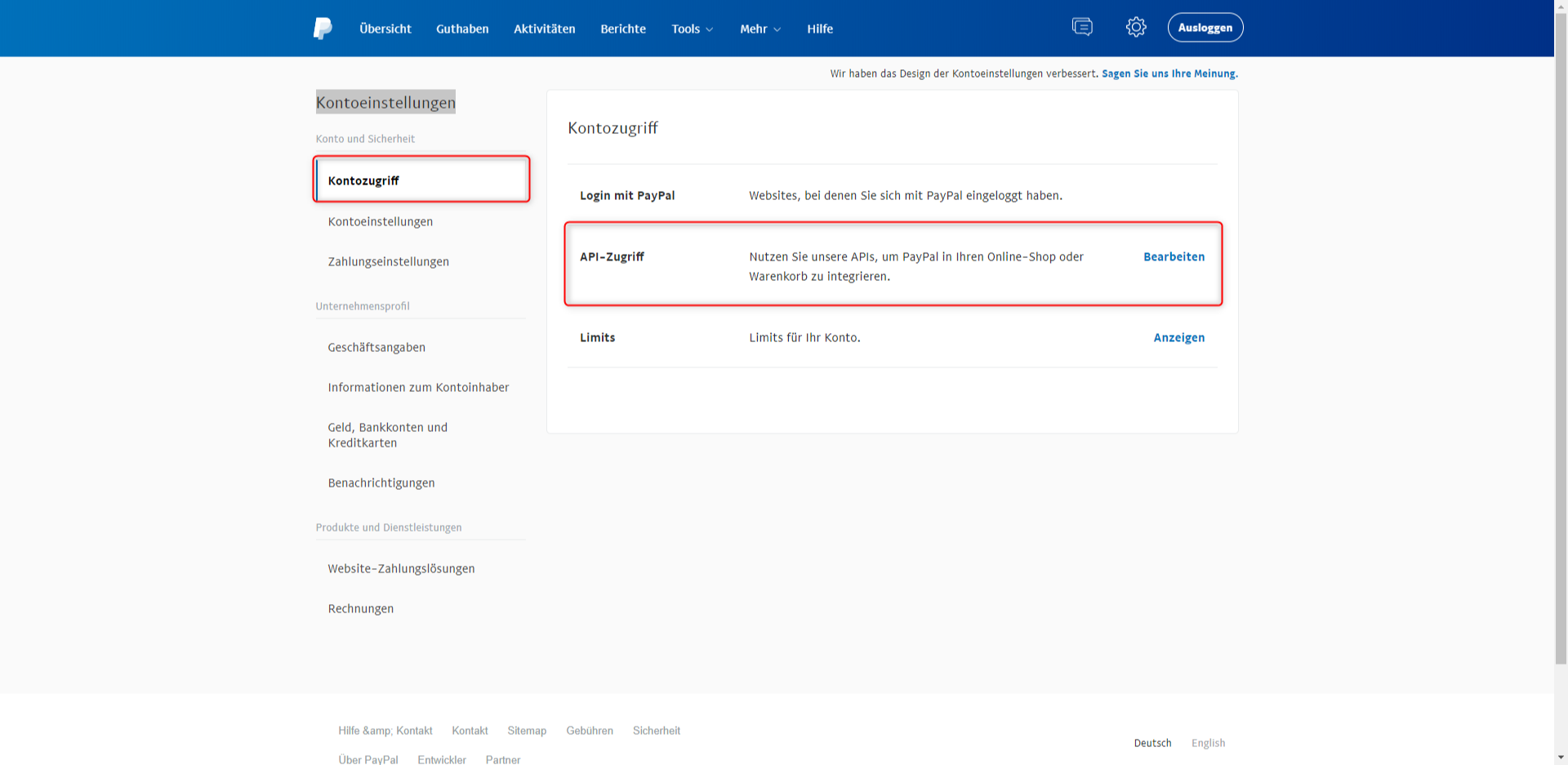Click the Ausloggen button

1205,28
